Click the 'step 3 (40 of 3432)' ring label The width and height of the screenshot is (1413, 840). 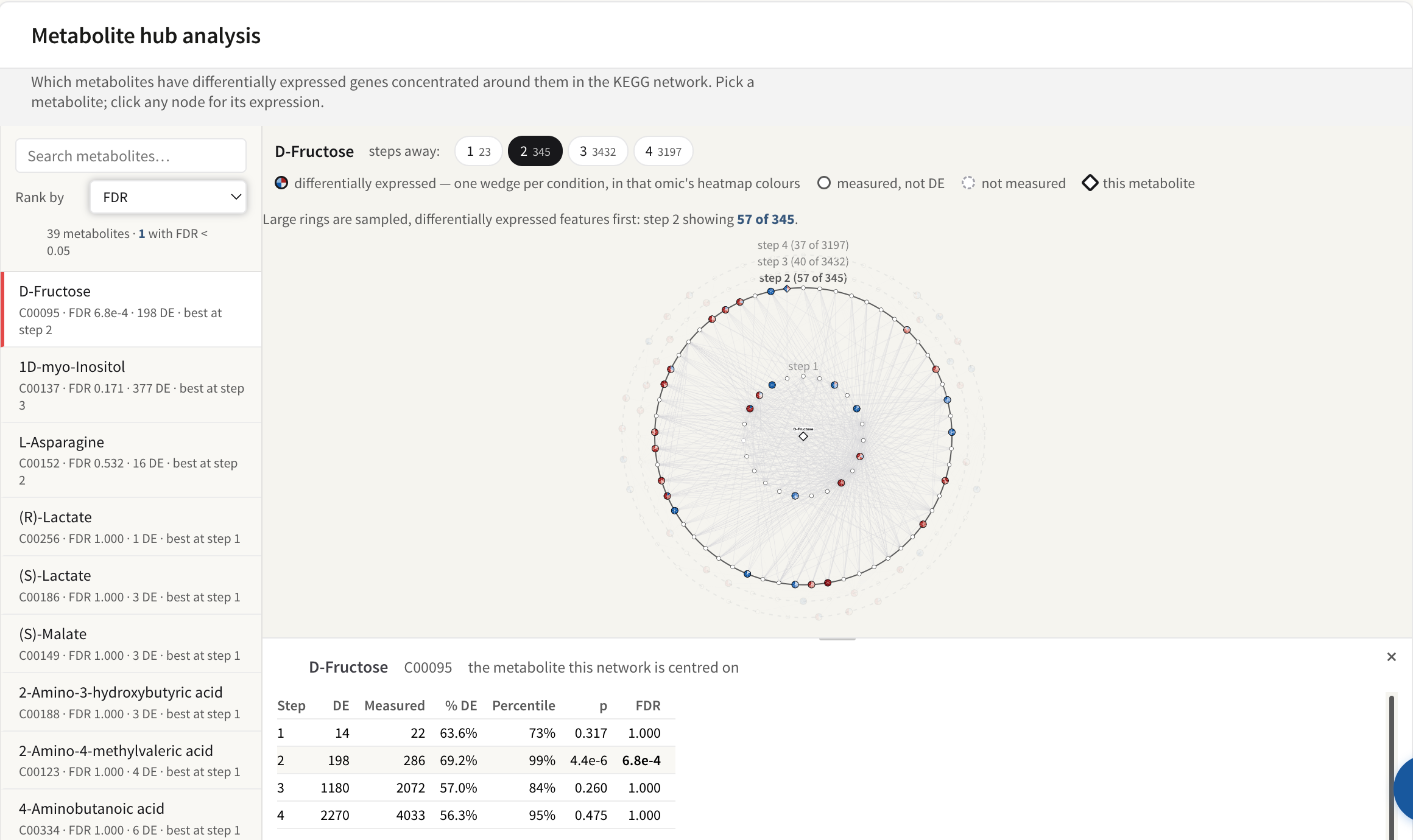click(803, 262)
